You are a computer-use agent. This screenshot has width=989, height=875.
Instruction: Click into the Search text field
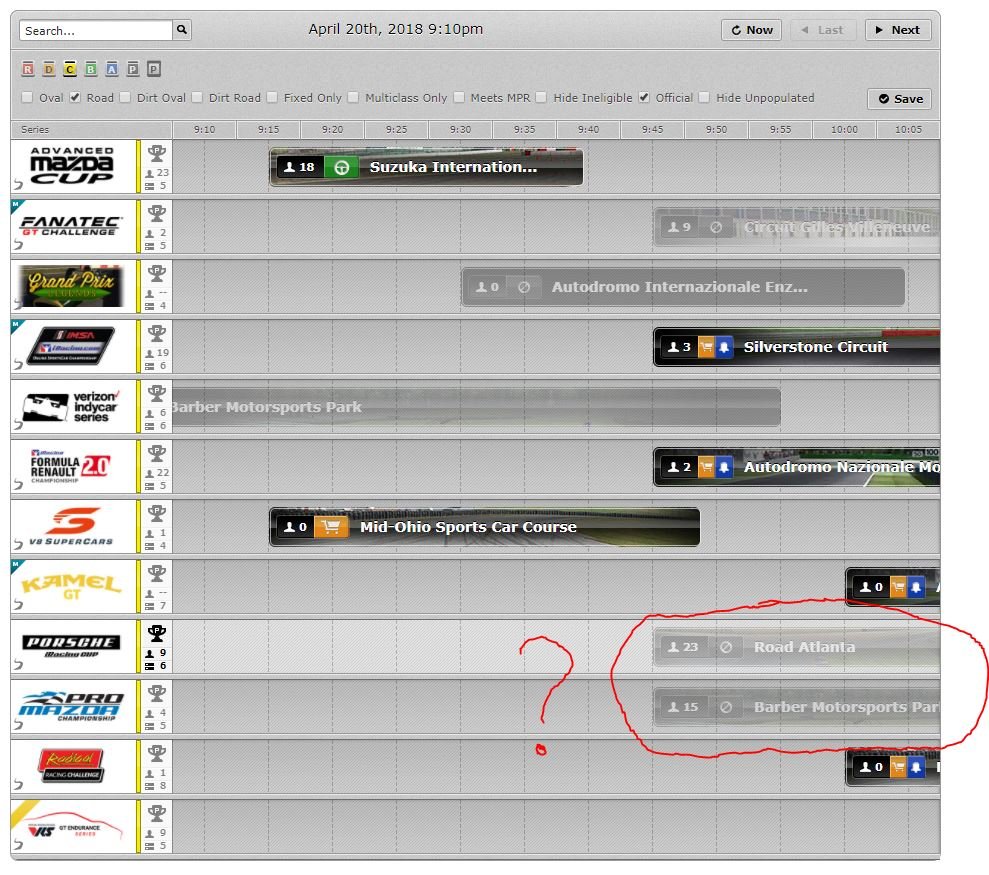(x=96, y=31)
